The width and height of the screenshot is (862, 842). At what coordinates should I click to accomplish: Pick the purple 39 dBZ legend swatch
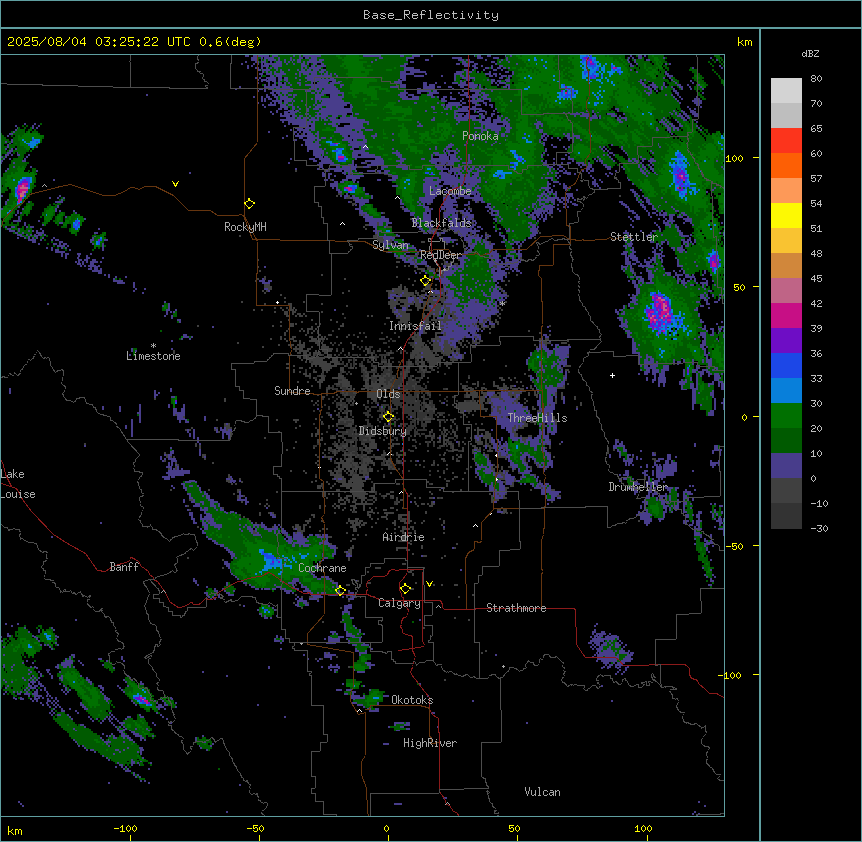click(786, 340)
